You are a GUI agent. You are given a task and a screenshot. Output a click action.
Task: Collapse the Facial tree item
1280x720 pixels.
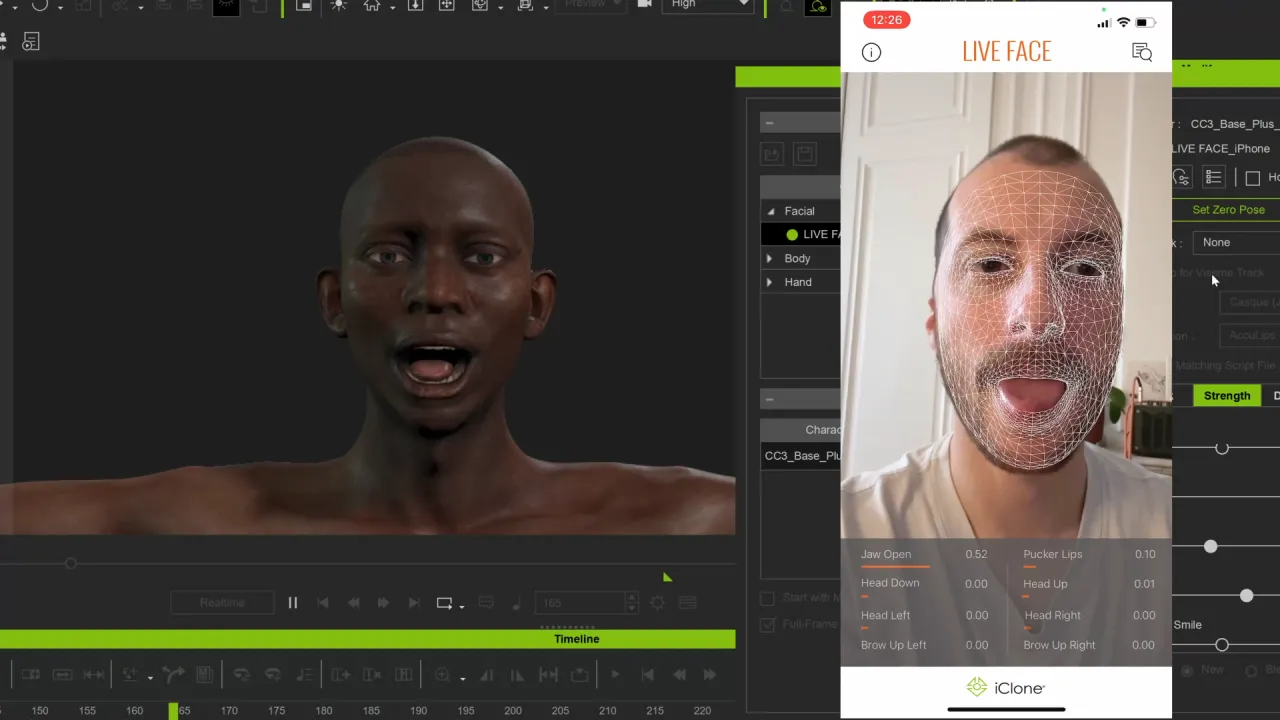(x=770, y=211)
